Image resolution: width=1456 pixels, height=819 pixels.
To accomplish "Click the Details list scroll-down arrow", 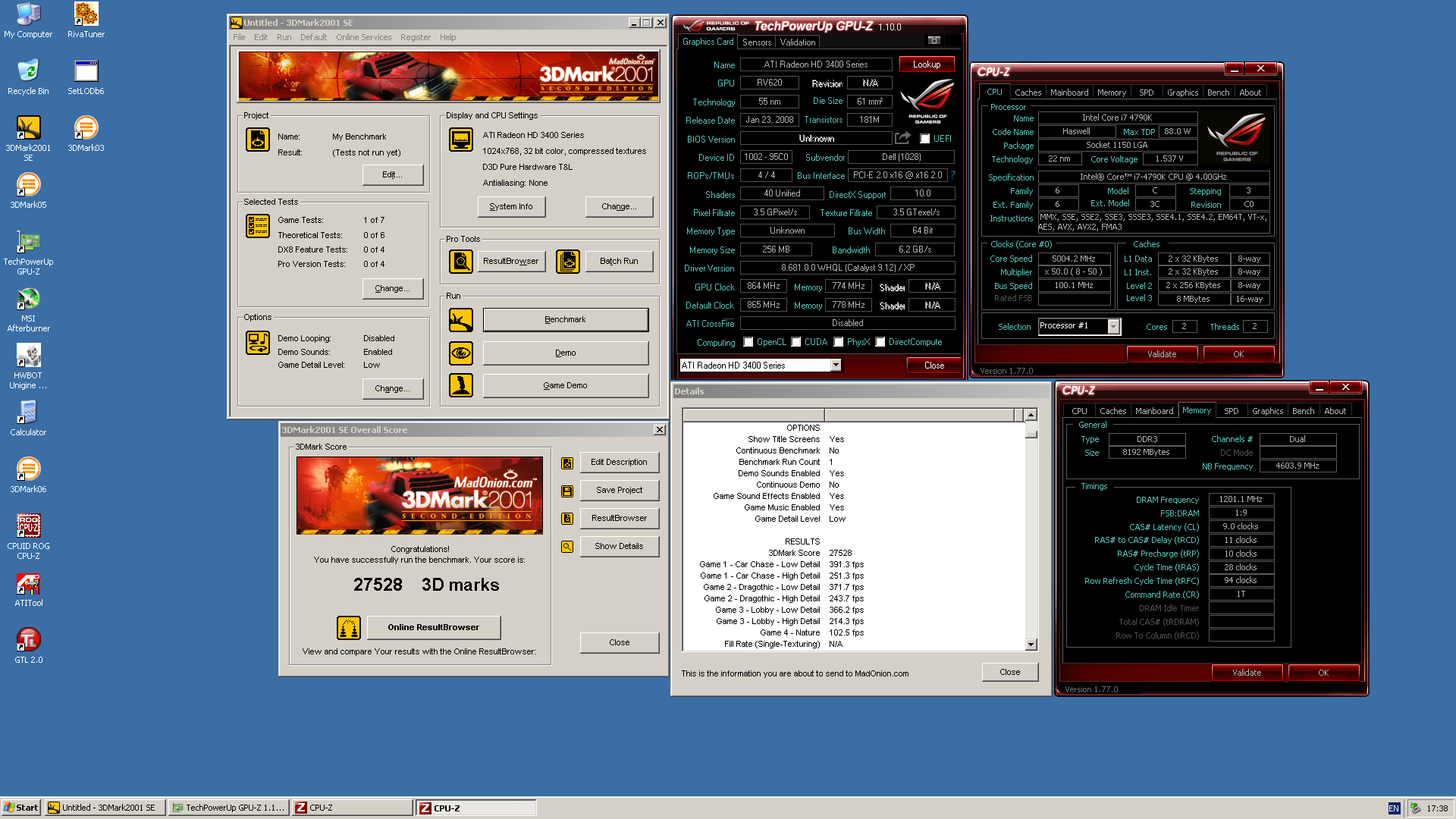I will 1031,645.
